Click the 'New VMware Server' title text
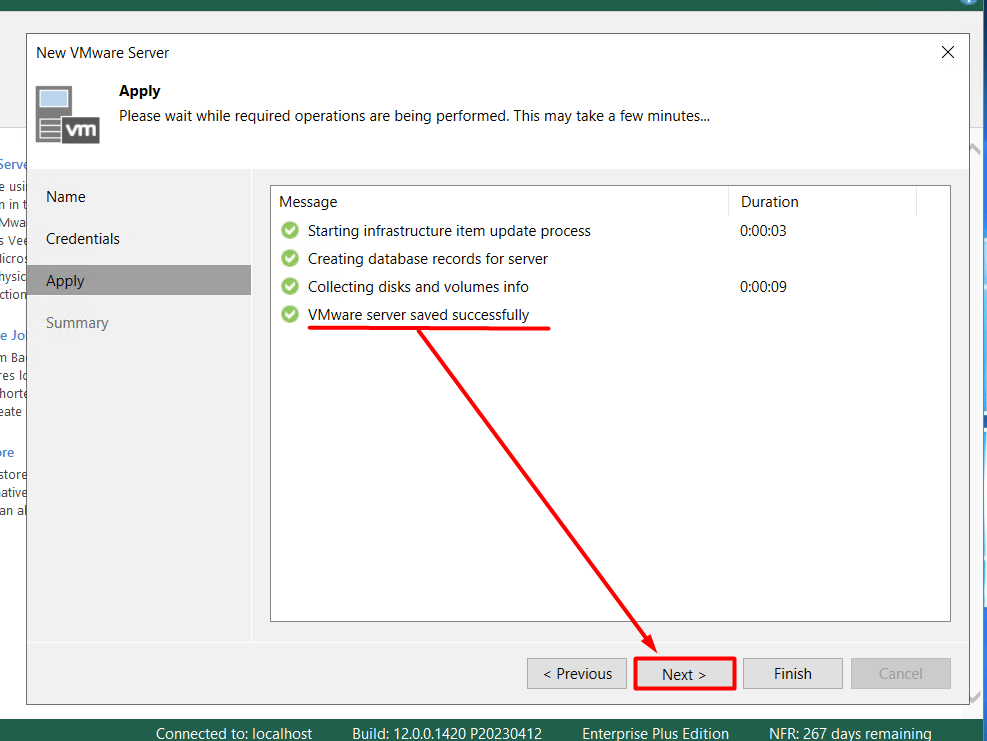 pos(103,53)
